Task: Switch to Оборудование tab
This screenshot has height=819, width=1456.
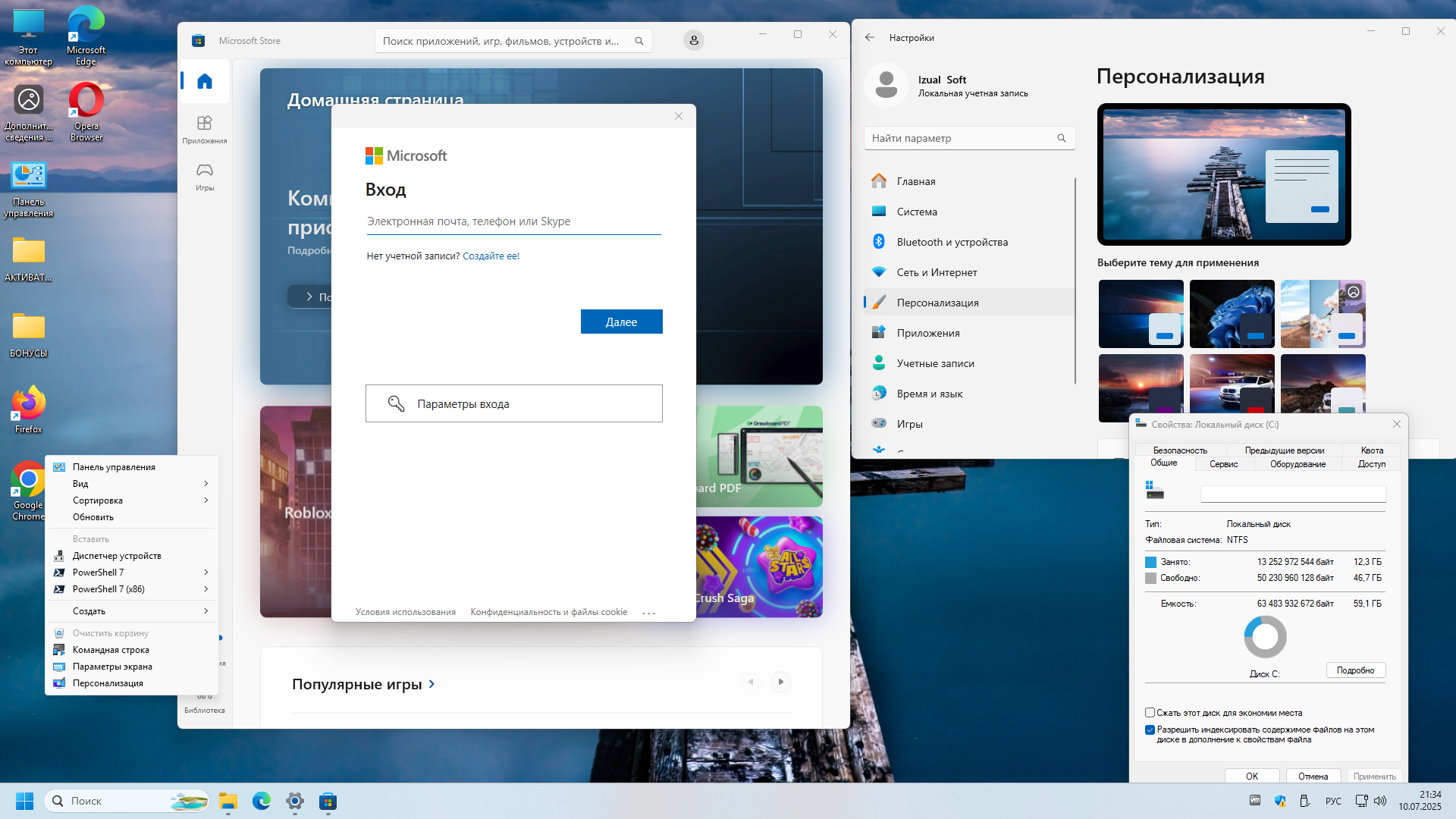Action: [1298, 464]
